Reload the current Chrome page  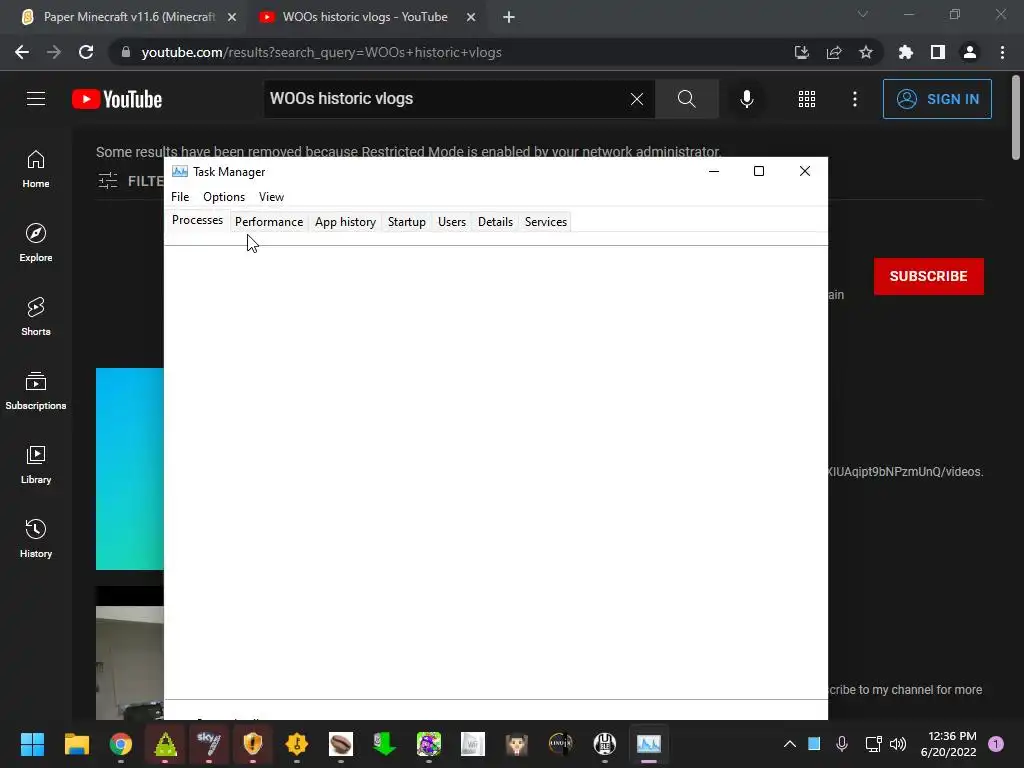[x=86, y=52]
